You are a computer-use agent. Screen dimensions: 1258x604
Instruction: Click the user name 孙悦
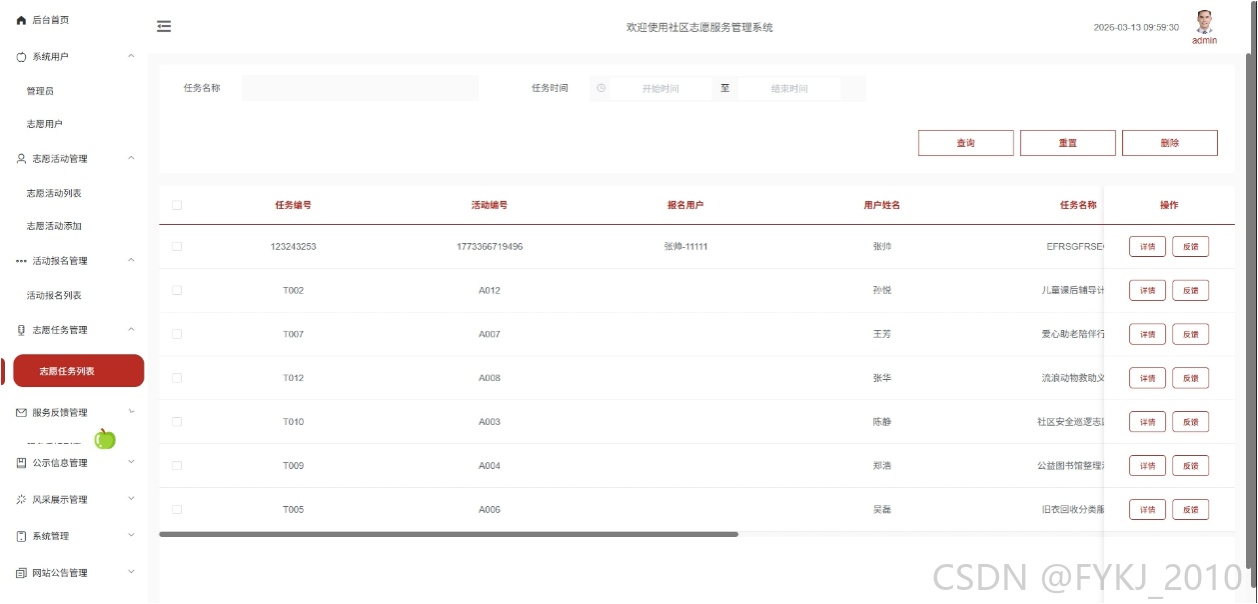pos(881,290)
